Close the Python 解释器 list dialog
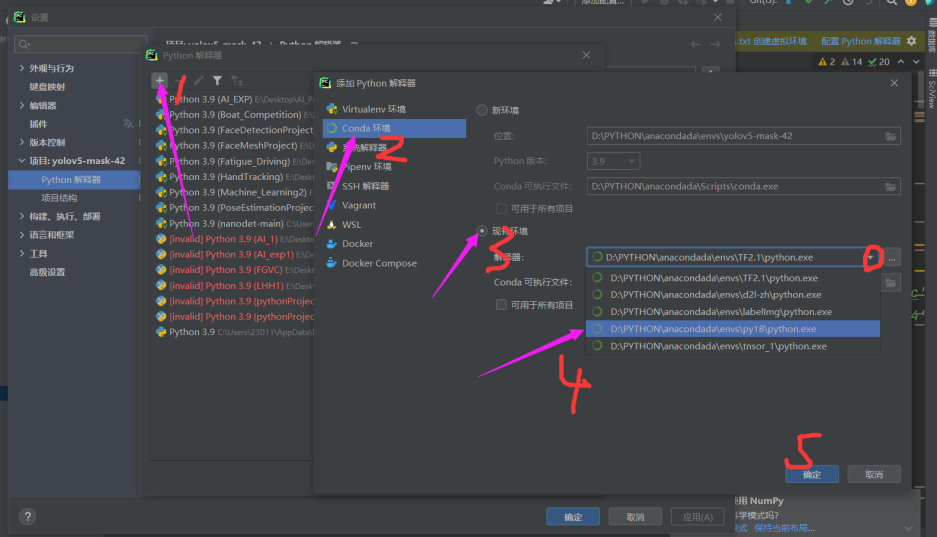Viewport: 937px width, 537px height. [586, 55]
